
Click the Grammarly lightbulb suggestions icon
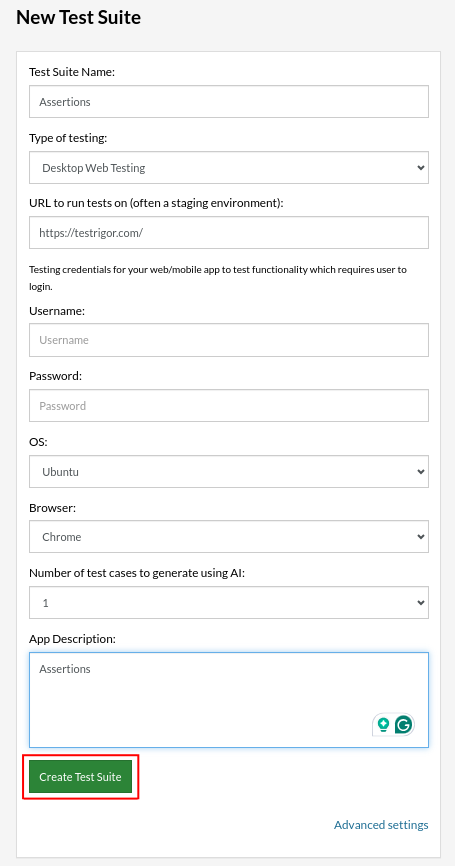click(x=383, y=724)
